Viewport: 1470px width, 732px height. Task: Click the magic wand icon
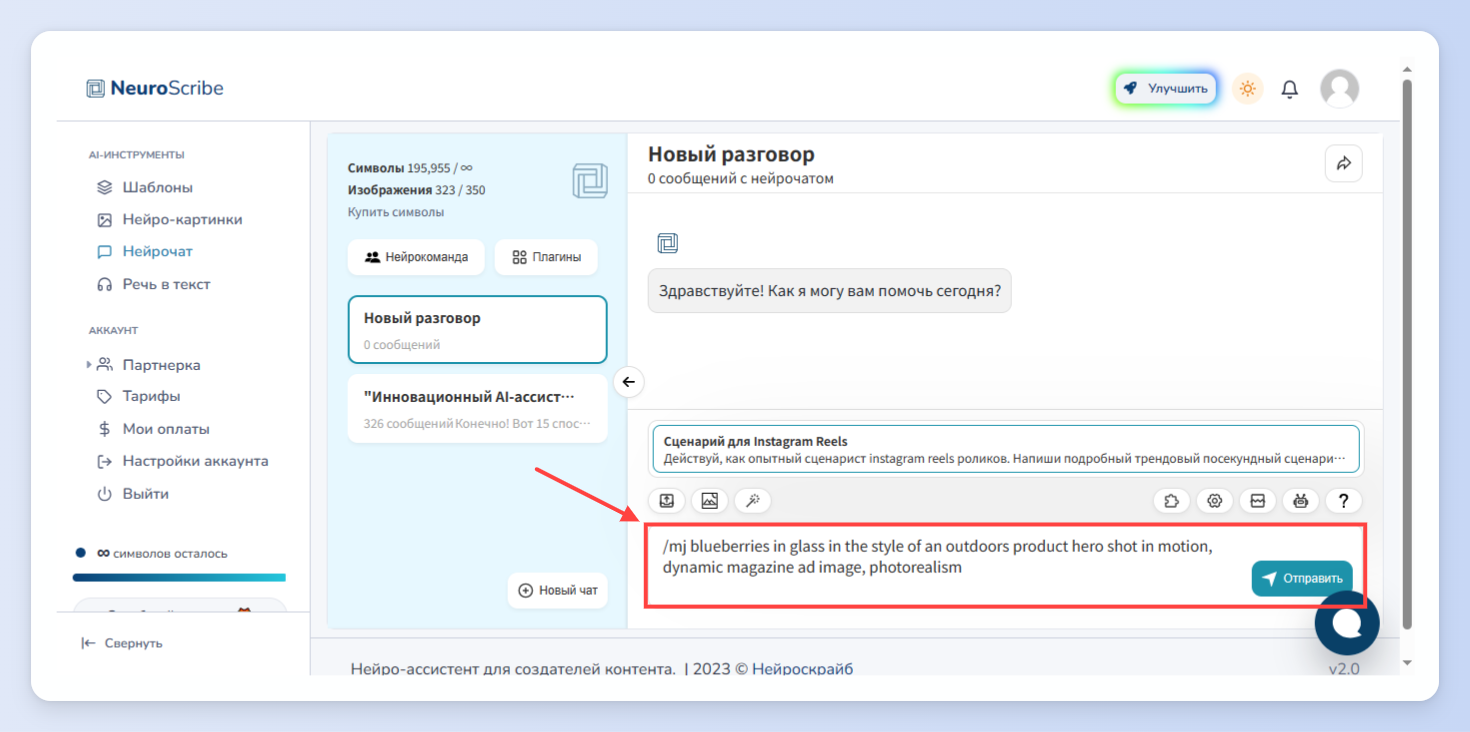click(753, 501)
